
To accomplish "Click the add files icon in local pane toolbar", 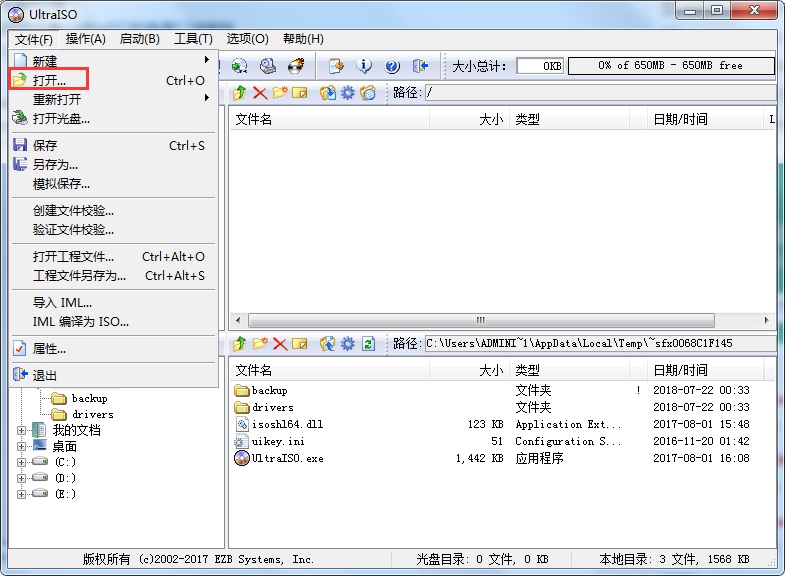I will (328, 344).
